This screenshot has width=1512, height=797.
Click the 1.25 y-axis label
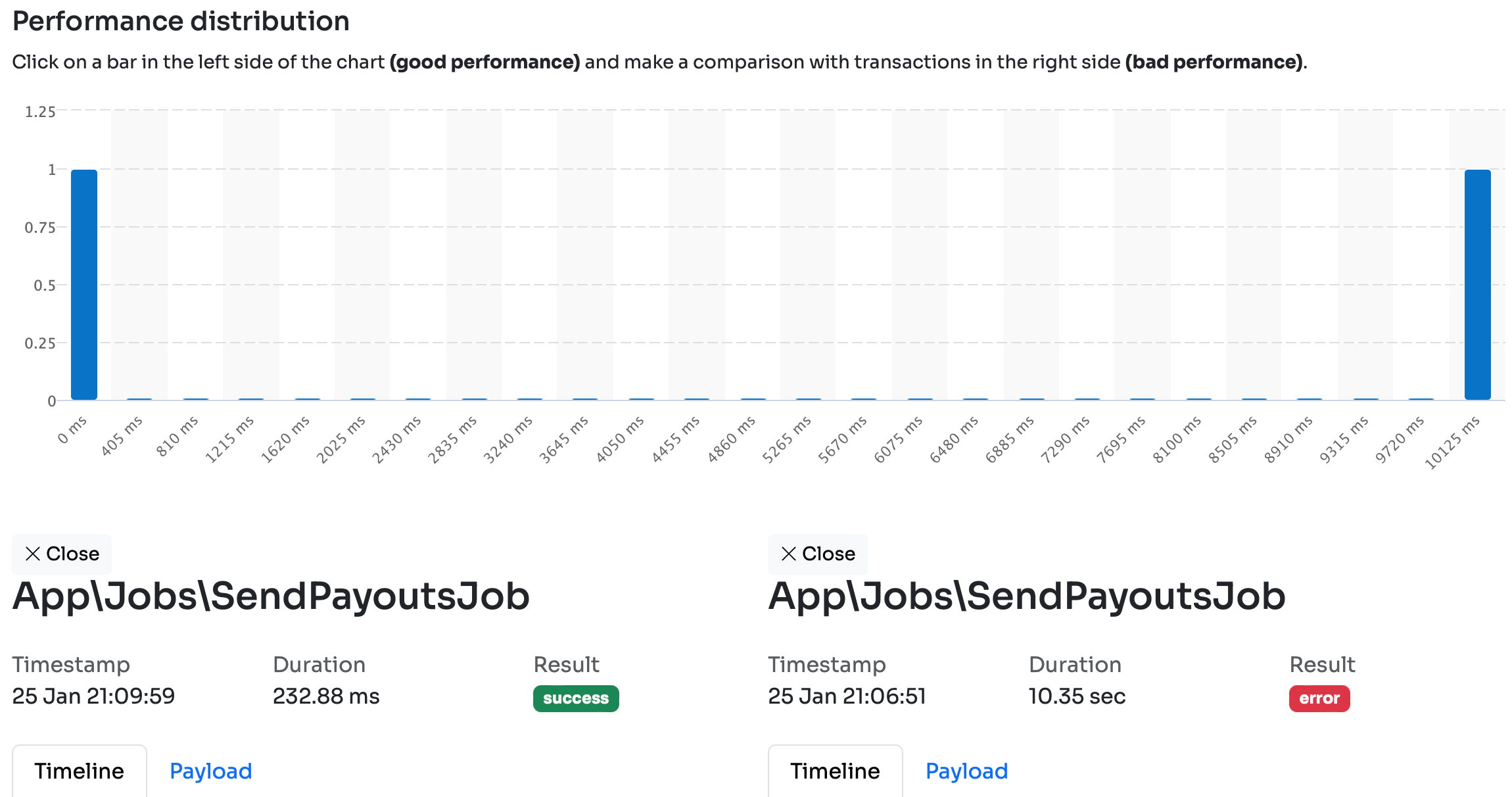click(40, 112)
